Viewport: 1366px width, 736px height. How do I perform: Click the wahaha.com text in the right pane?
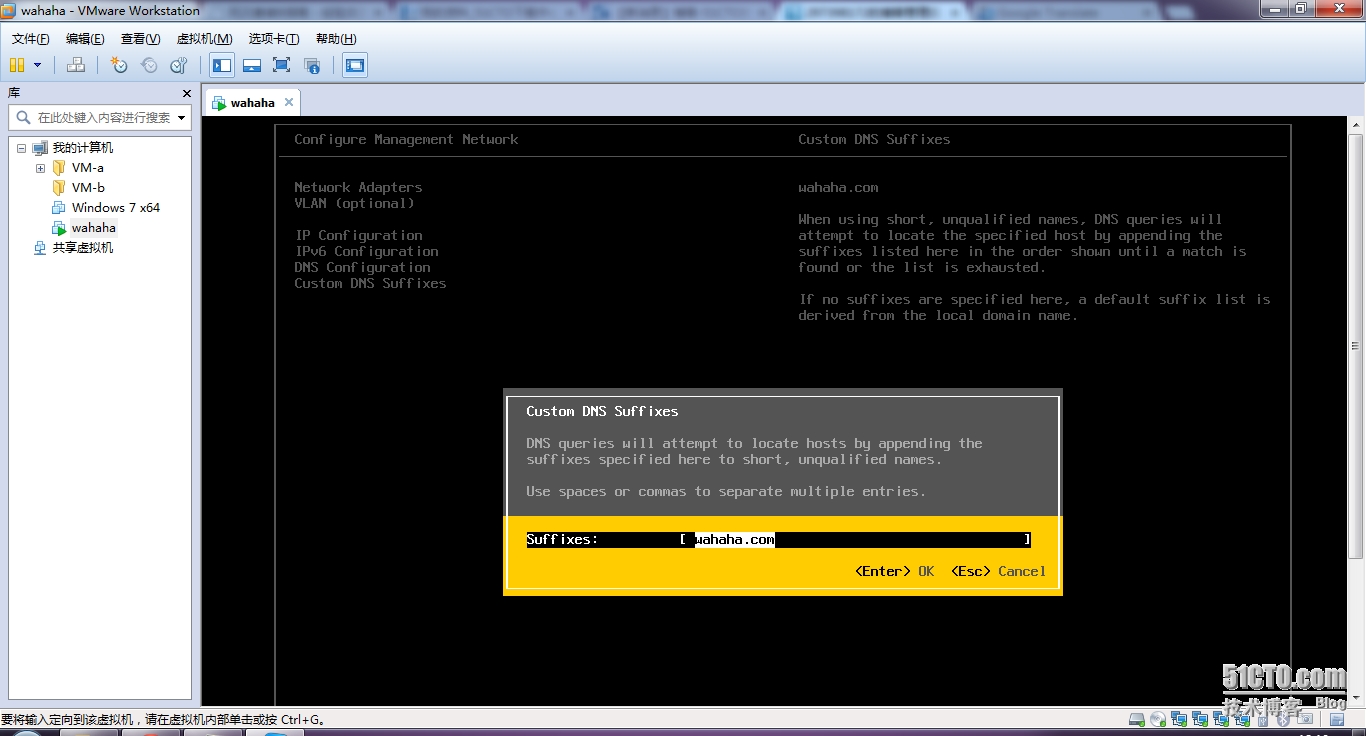(838, 187)
